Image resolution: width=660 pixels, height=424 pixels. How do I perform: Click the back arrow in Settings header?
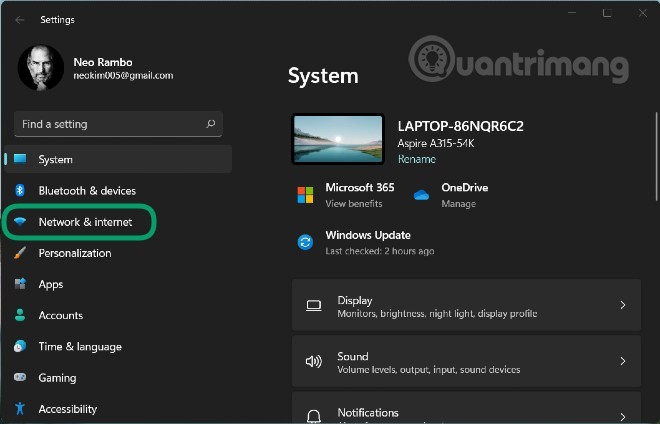pos(20,19)
